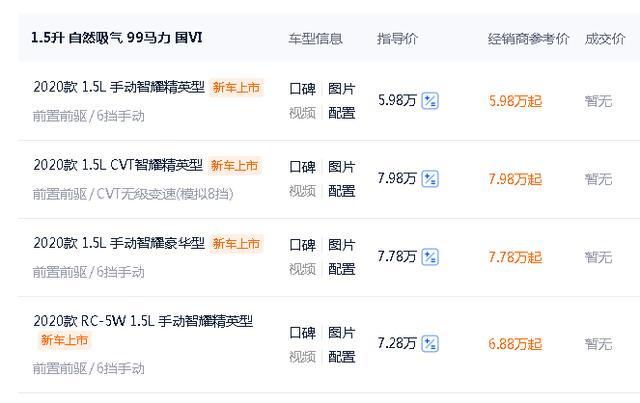Open price calculator icon beside 5.98万
640x403 pixels.
point(430,101)
